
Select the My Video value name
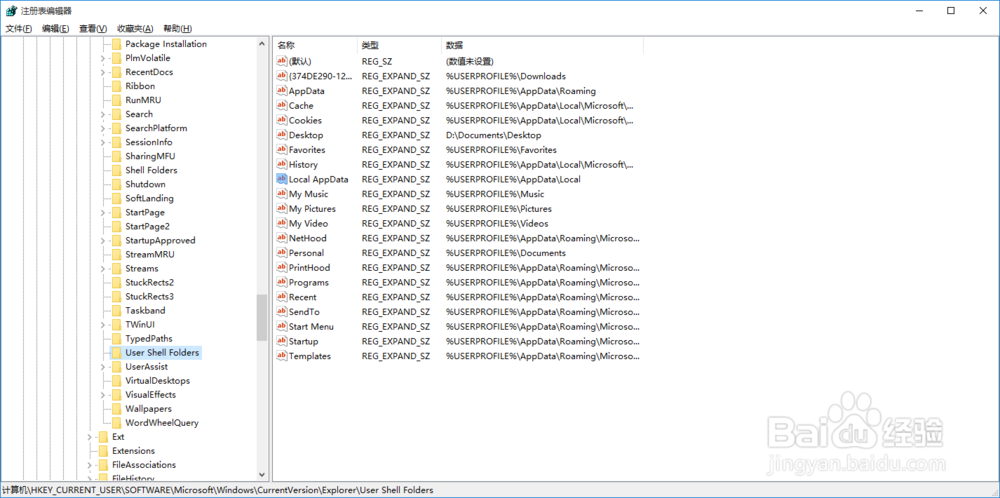[x=308, y=223]
